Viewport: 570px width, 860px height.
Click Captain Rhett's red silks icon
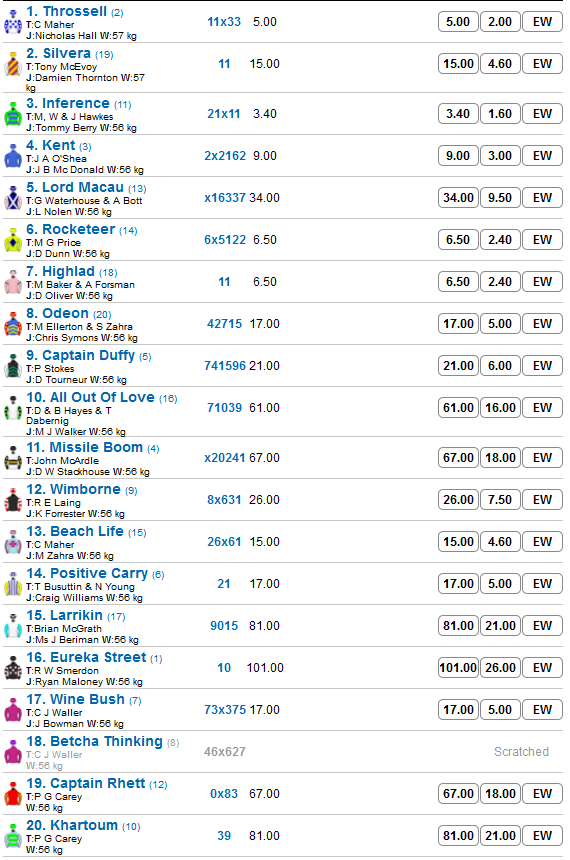click(13, 795)
